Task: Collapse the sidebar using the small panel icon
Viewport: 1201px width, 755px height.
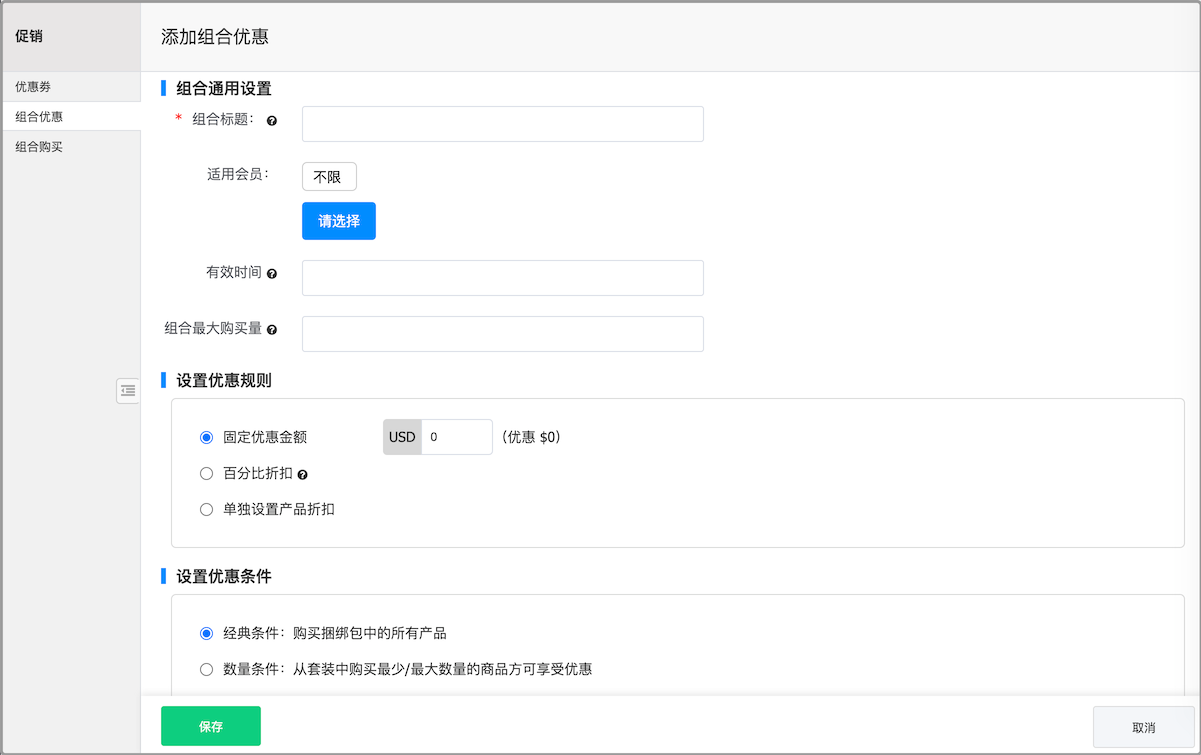Action: [x=128, y=391]
